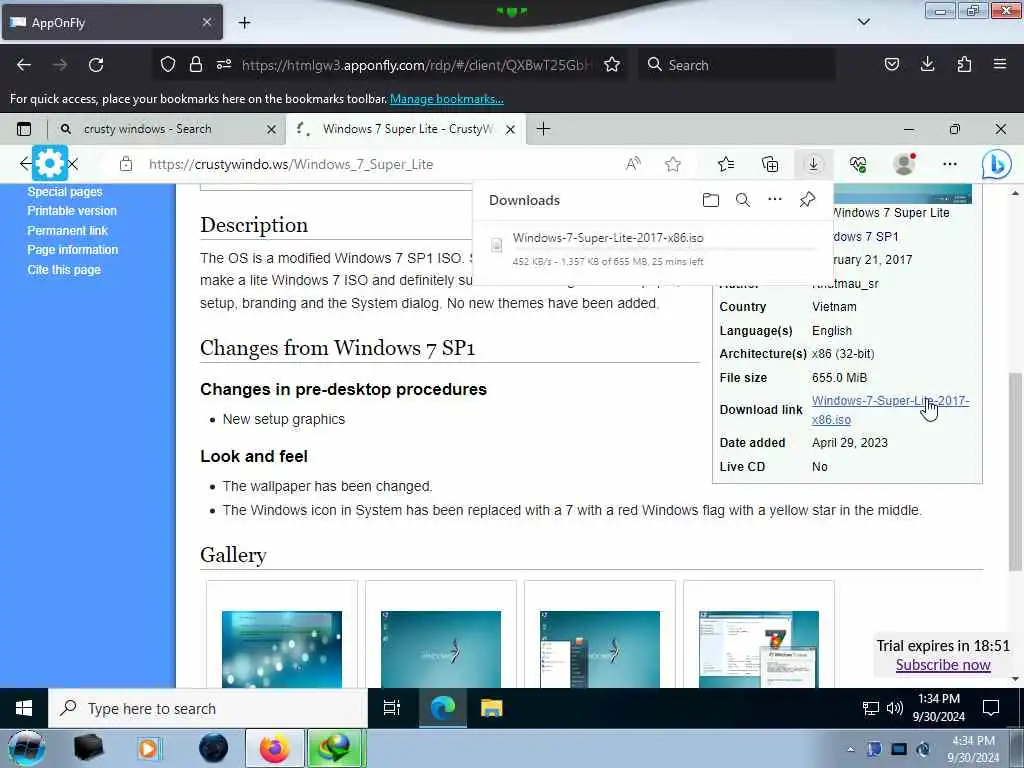Image resolution: width=1024 pixels, height=768 pixels.
Task: Open Firefox extensions puzzle icon
Action: coord(964,64)
